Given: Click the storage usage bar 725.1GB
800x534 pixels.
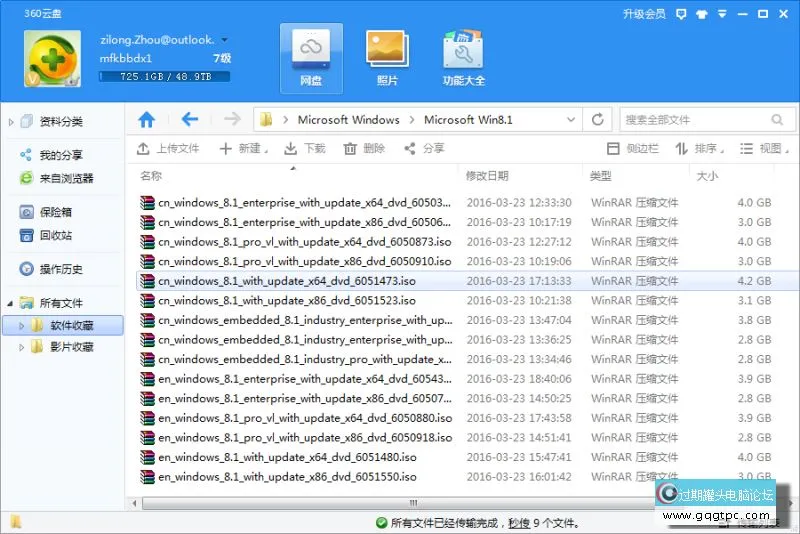Looking at the screenshot, I should tap(164, 77).
